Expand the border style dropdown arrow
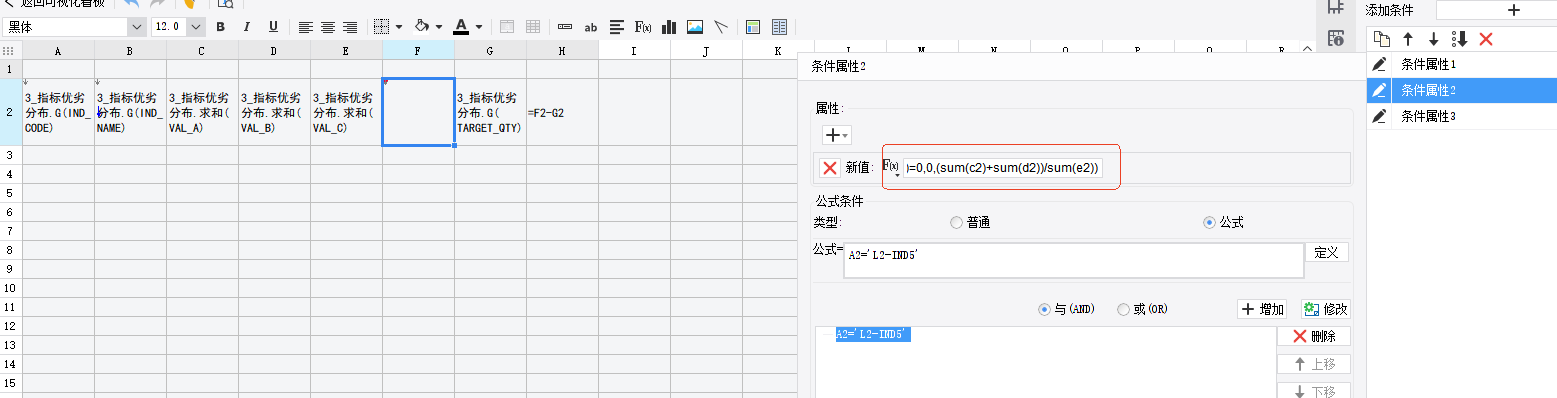 coord(399,27)
